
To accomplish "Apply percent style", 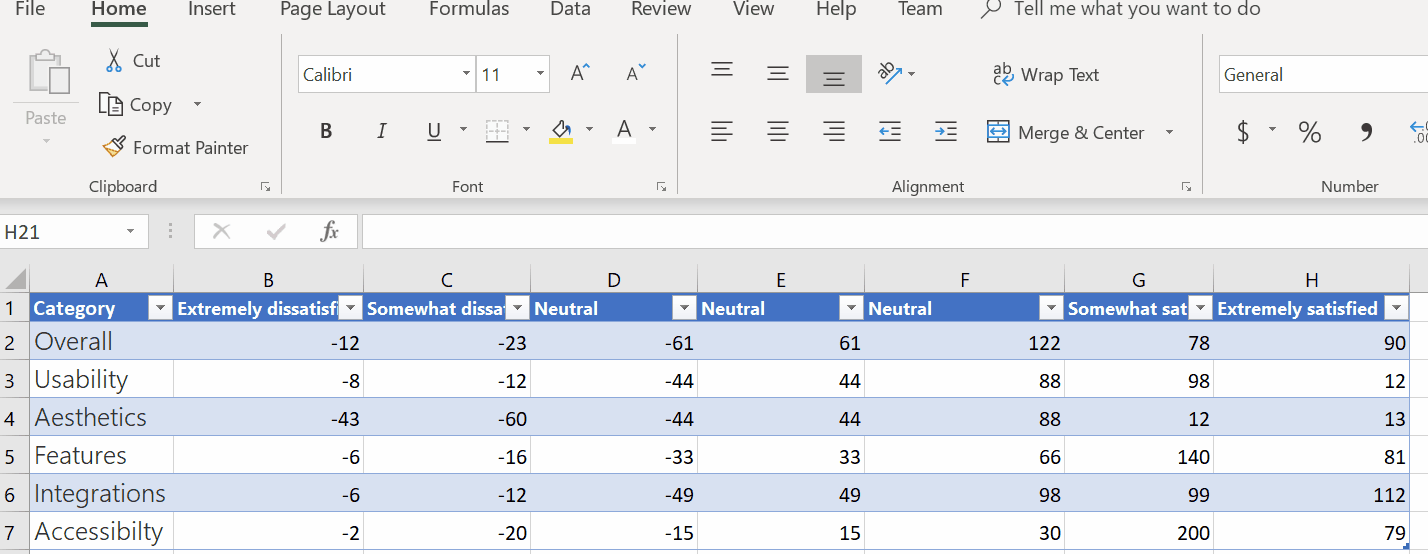I will pos(1310,132).
